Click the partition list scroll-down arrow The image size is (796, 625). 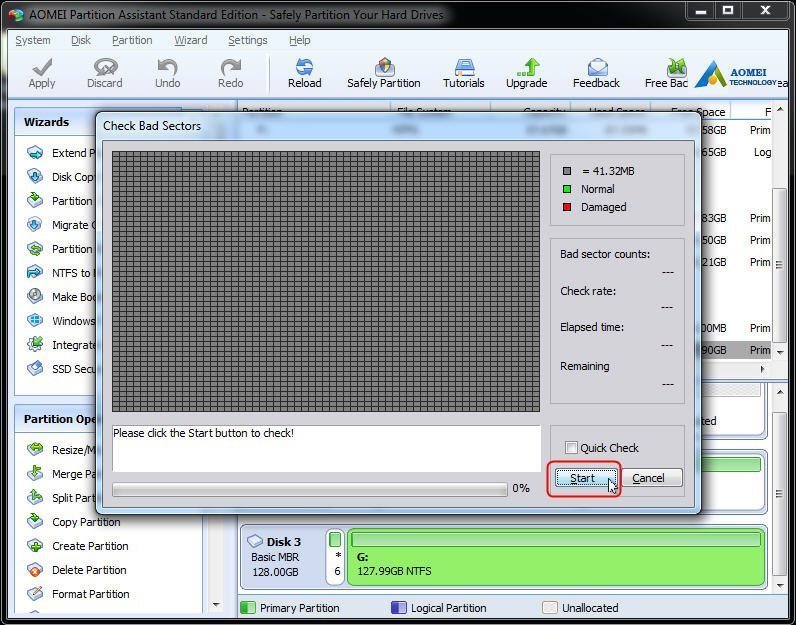coord(780,352)
